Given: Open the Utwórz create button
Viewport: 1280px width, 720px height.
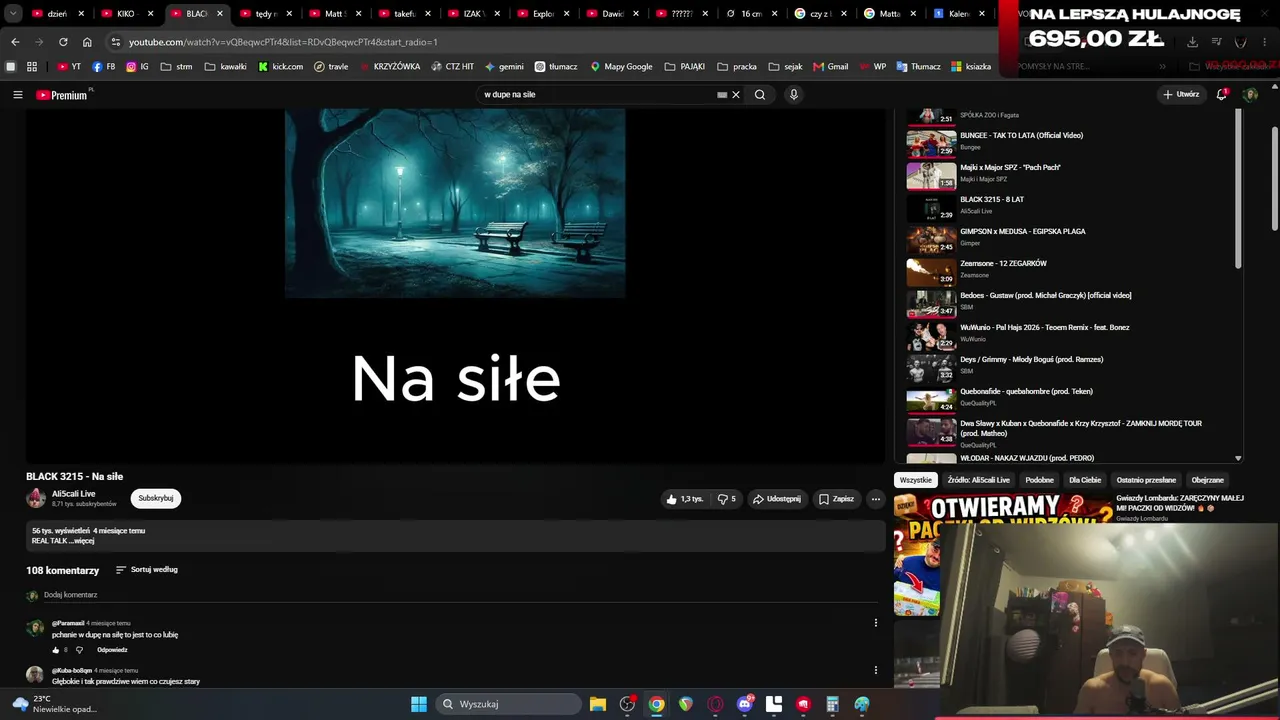Looking at the screenshot, I should tap(1181, 95).
